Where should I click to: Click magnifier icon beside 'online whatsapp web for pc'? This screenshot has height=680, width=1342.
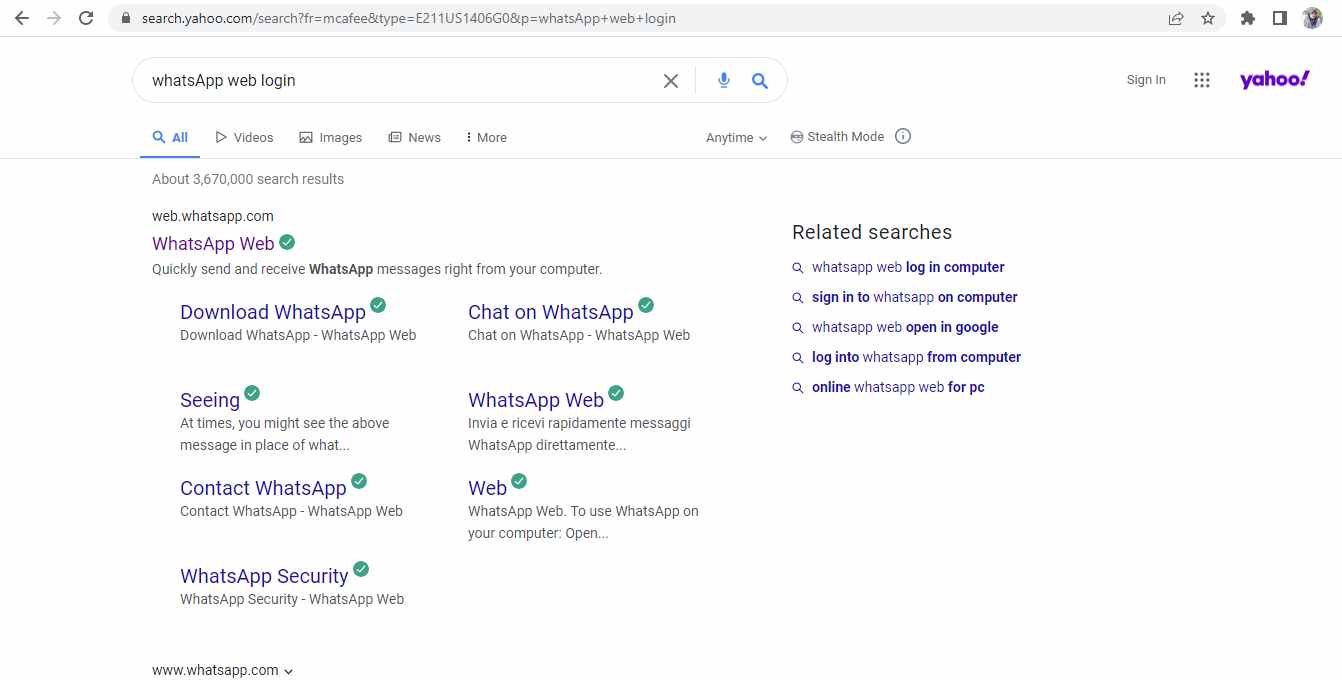coord(798,388)
